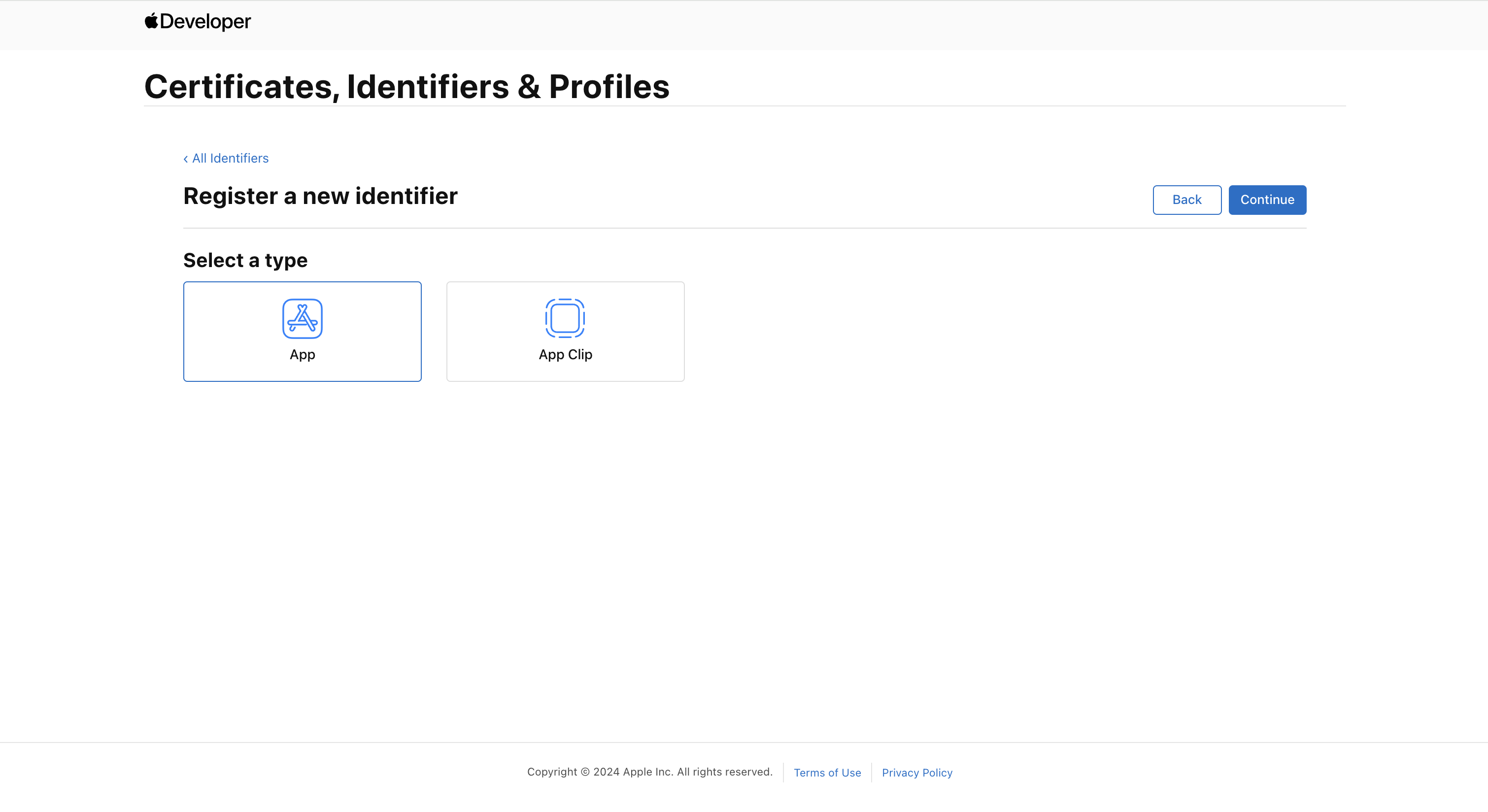Screen dimensions: 1488x812
Task: Click the App Store icon in App card
Action: coord(302,318)
